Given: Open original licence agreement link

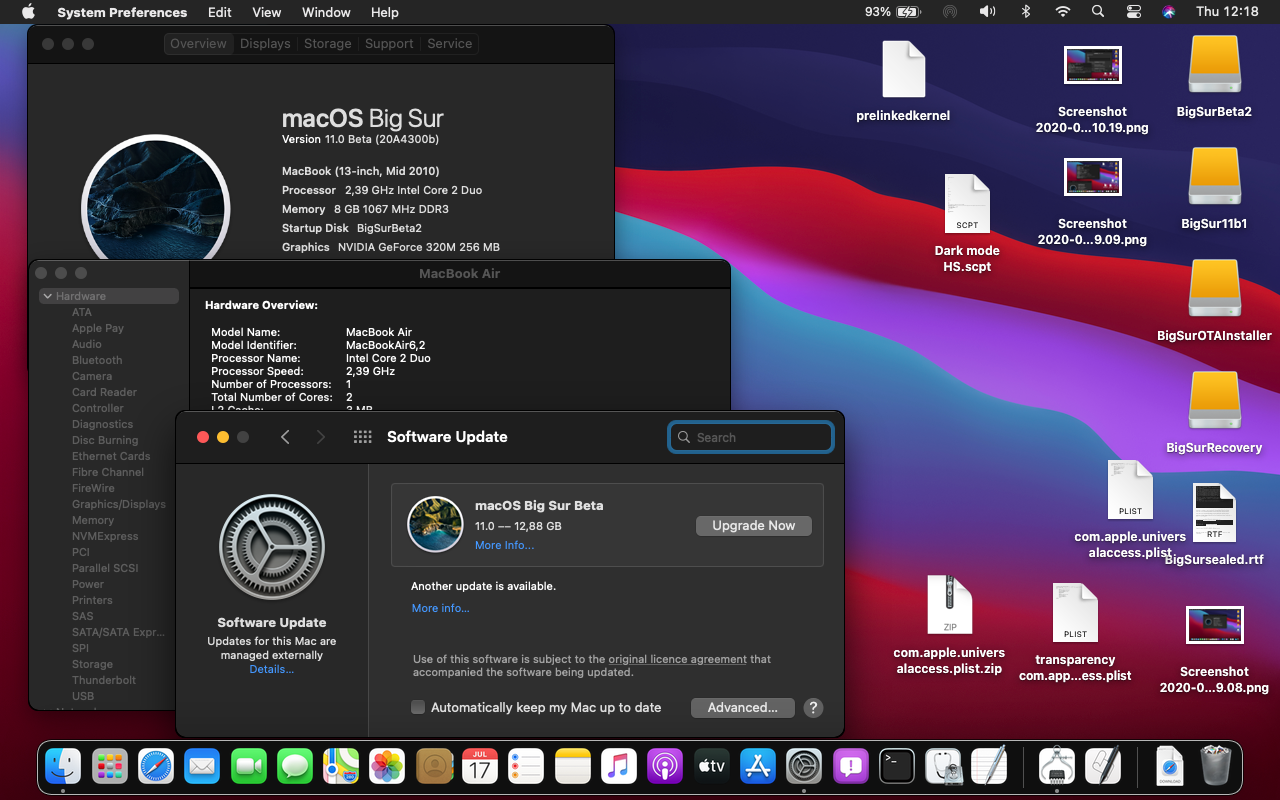Looking at the screenshot, I should point(677,659).
